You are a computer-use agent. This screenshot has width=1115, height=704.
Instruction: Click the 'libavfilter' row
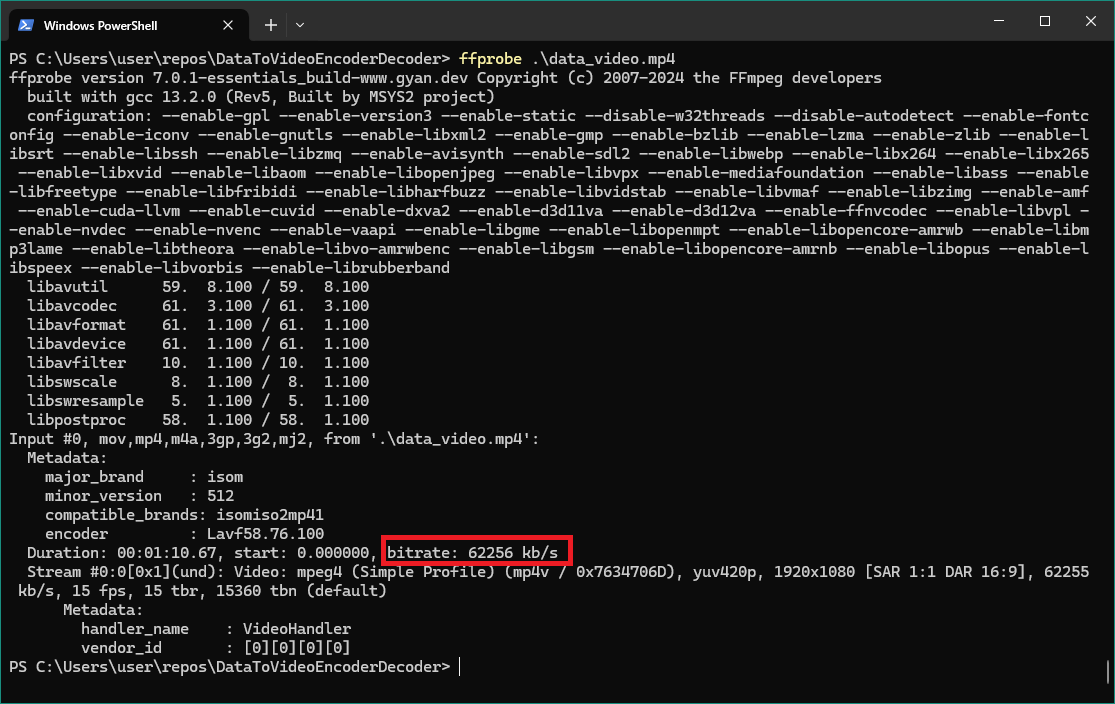pos(198,363)
